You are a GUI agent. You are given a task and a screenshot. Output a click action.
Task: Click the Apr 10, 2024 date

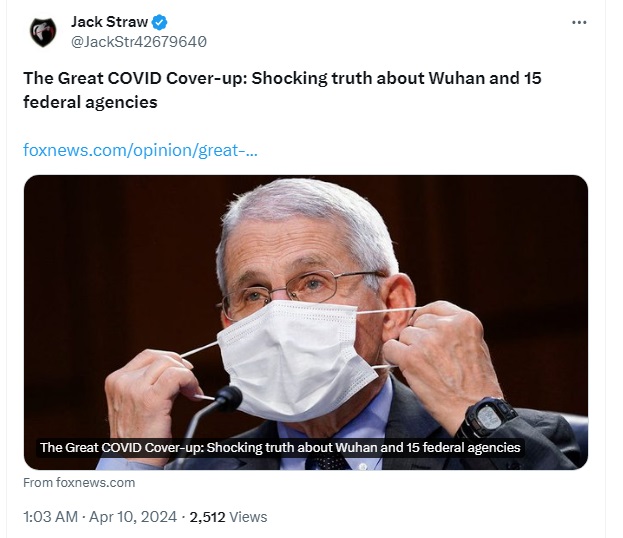click(x=133, y=517)
